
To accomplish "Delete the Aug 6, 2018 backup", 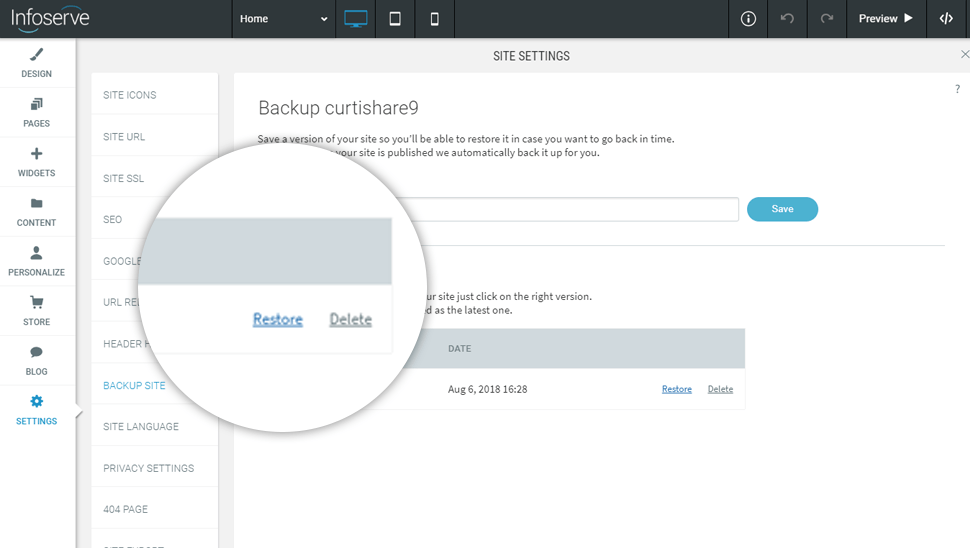I will pyautogui.click(x=720, y=389).
